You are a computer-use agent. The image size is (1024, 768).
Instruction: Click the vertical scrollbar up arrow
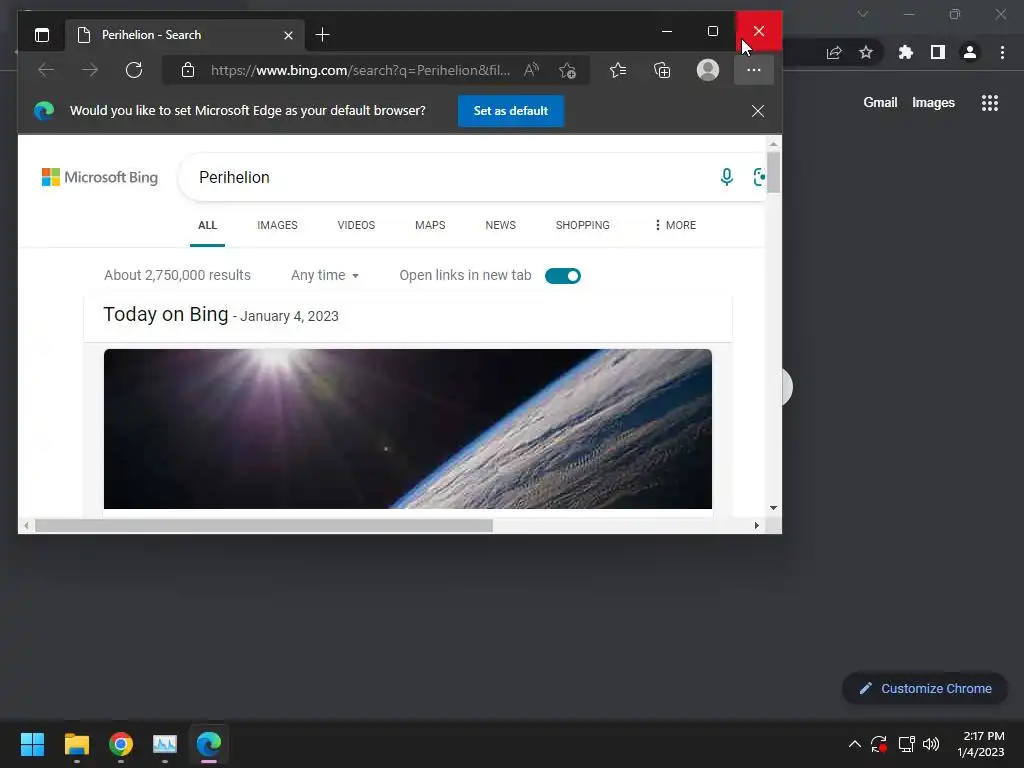773,144
